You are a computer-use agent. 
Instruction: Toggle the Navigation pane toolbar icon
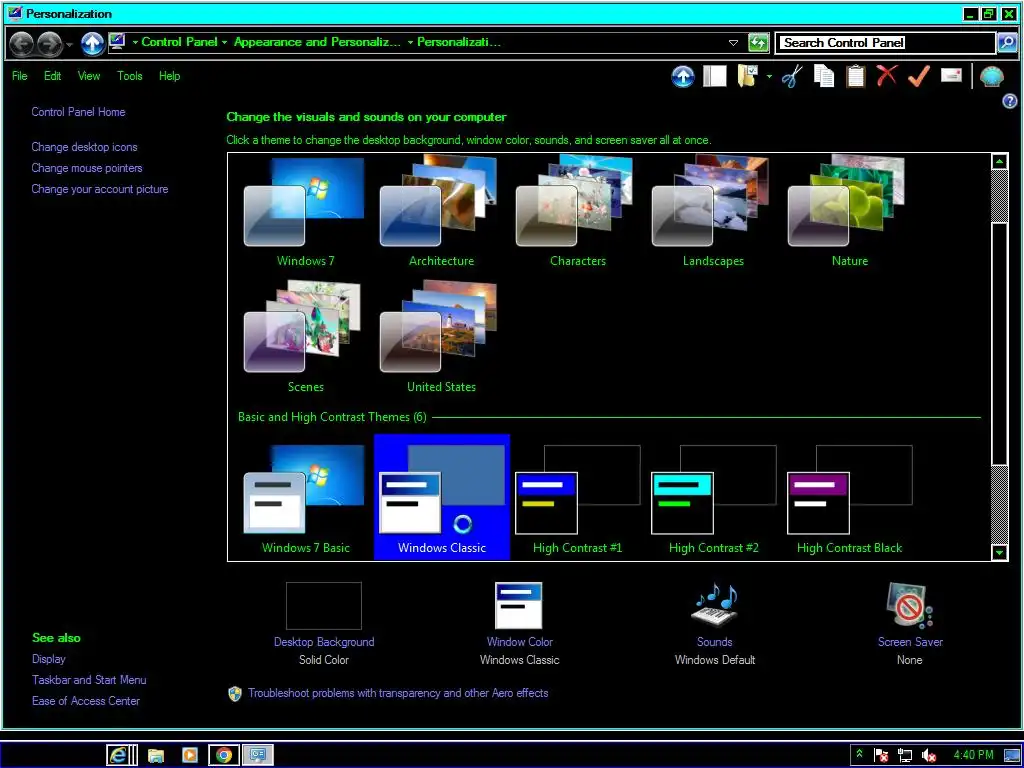coord(714,76)
